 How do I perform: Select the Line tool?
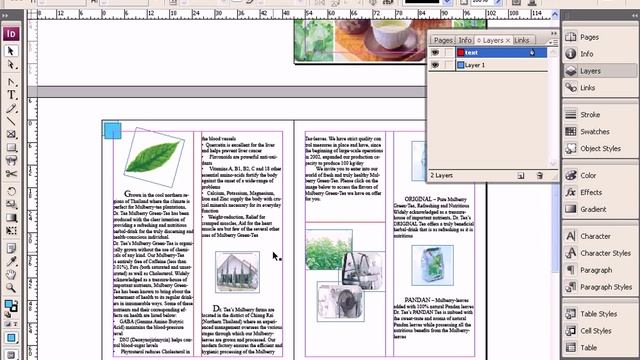pyautogui.click(x=11, y=121)
